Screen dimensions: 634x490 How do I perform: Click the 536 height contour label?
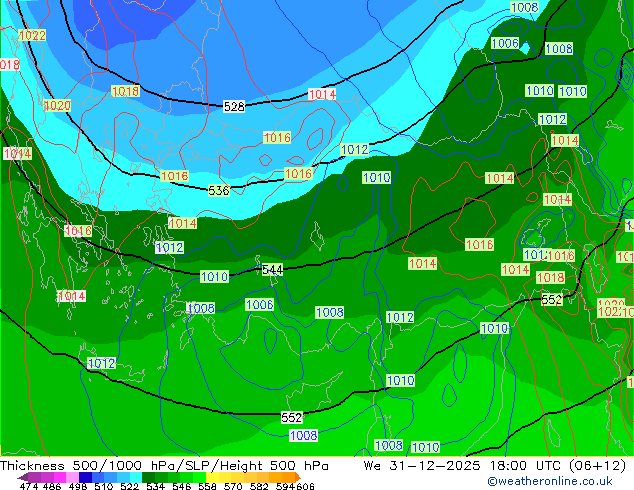click(x=219, y=190)
